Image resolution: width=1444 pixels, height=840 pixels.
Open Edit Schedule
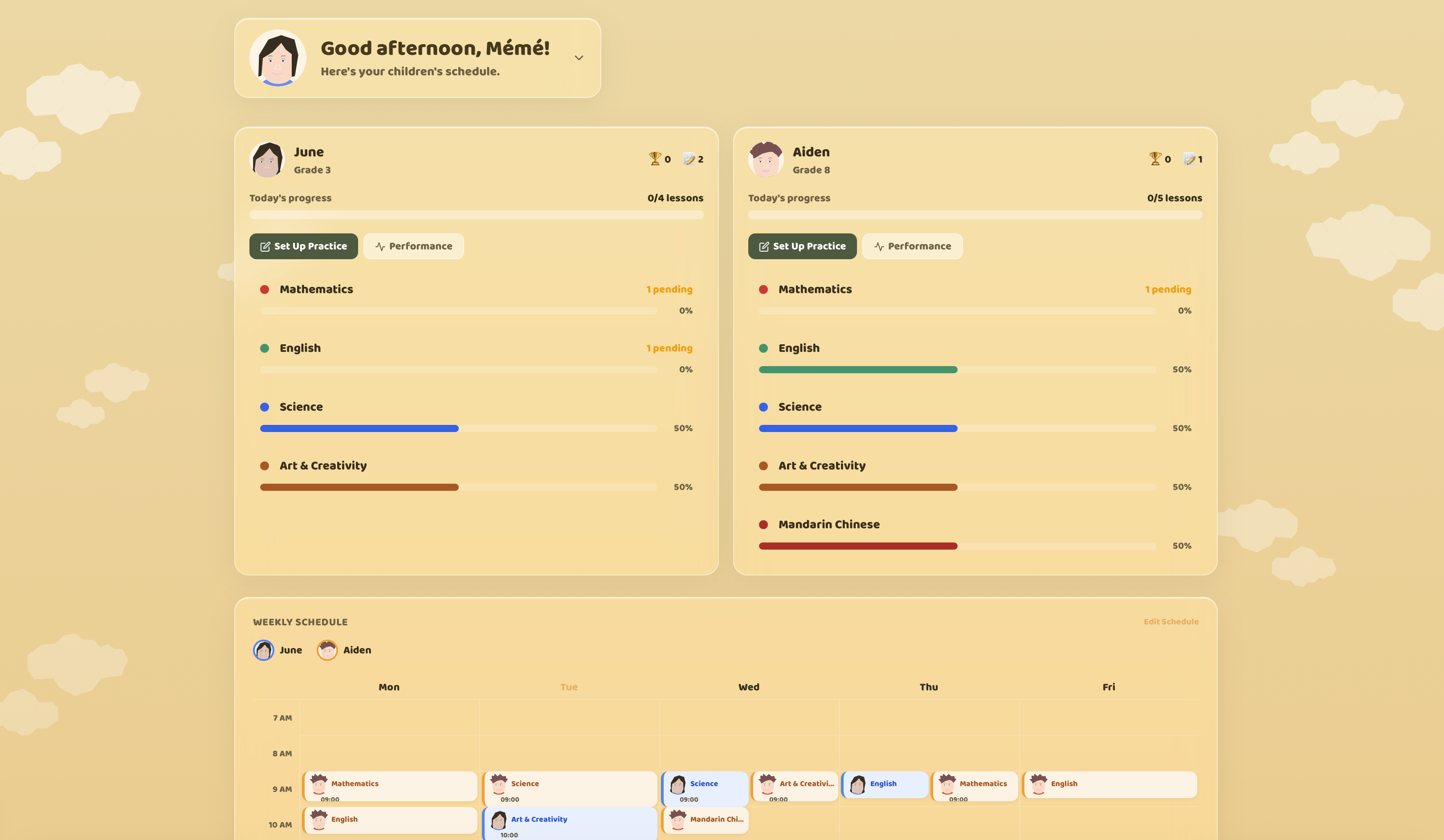(x=1171, y=621)
